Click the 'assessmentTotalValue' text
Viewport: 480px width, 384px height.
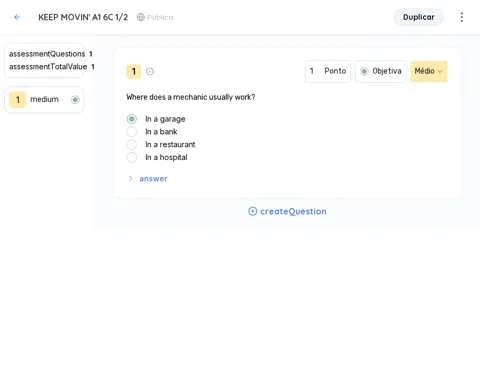pyautogui.click(x=48, y=67)
